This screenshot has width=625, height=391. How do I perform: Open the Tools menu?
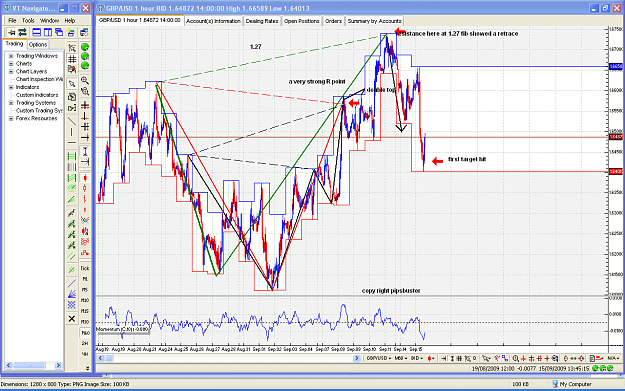[28, 20]
